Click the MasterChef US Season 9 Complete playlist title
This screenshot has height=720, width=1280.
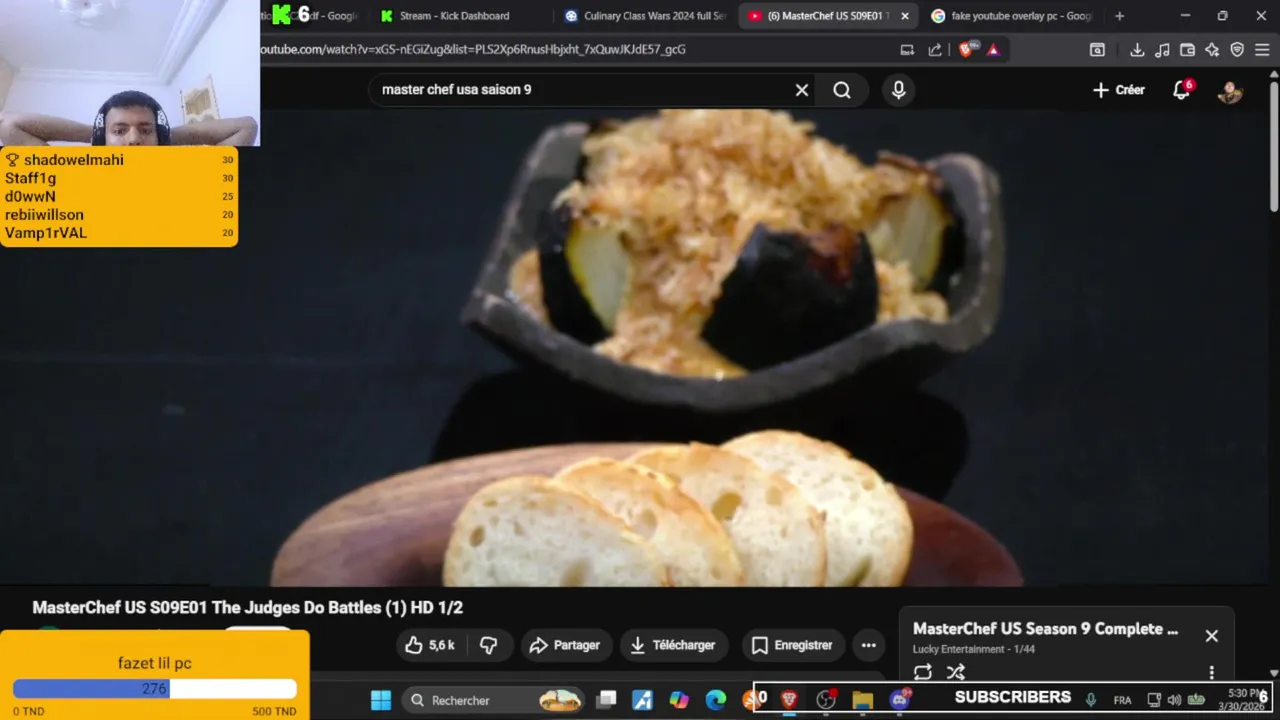coord(1046,629)
